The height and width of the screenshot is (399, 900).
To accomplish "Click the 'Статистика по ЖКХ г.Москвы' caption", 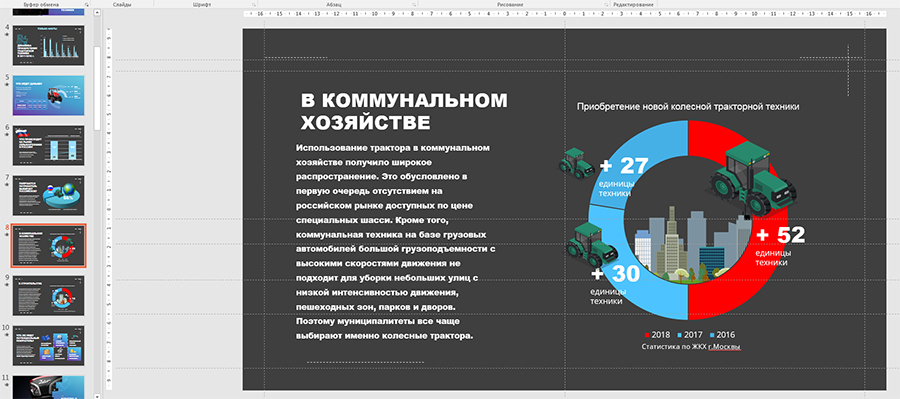I will (690, 347).
